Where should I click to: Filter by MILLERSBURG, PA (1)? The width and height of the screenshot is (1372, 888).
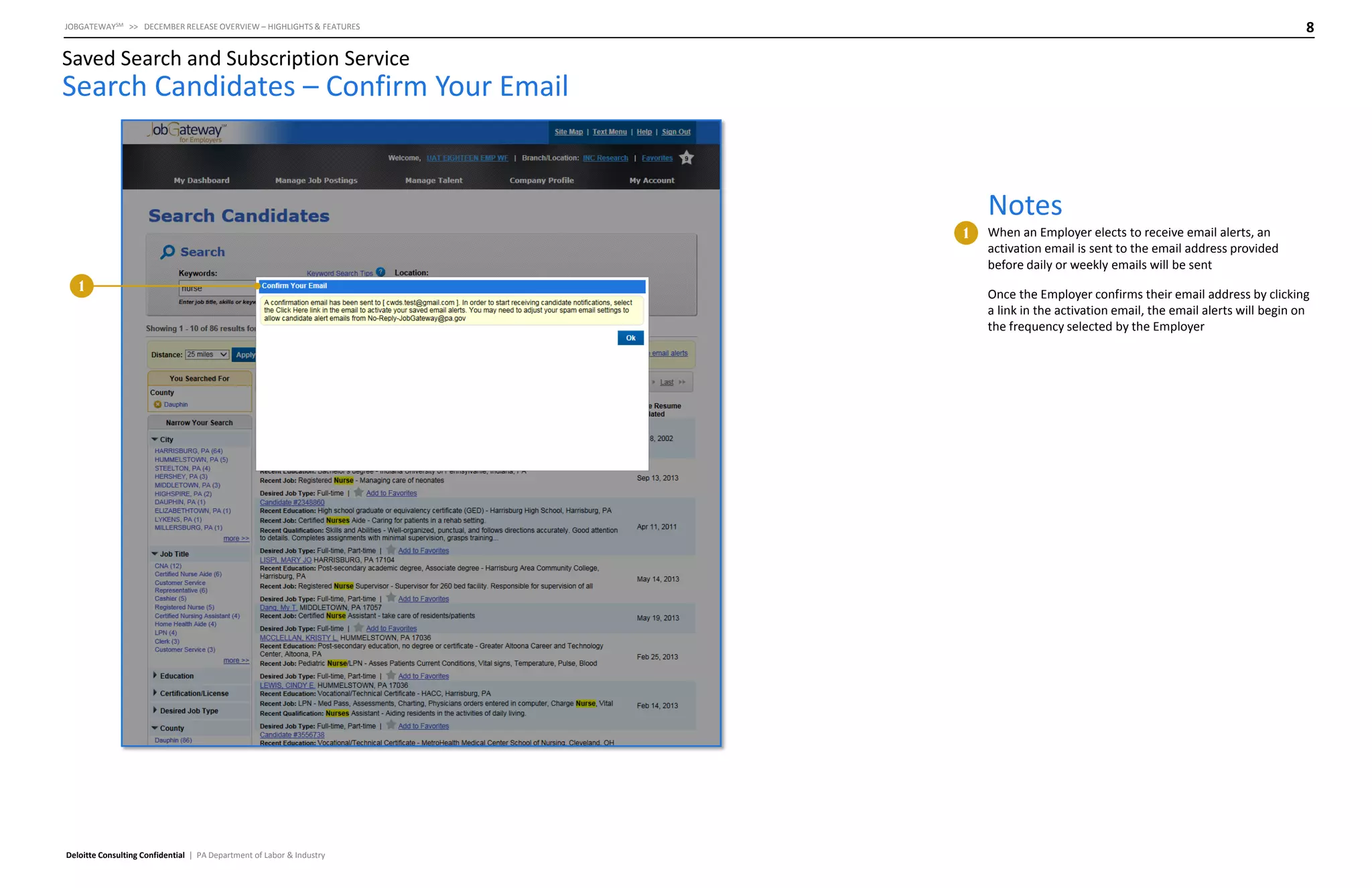188,527
